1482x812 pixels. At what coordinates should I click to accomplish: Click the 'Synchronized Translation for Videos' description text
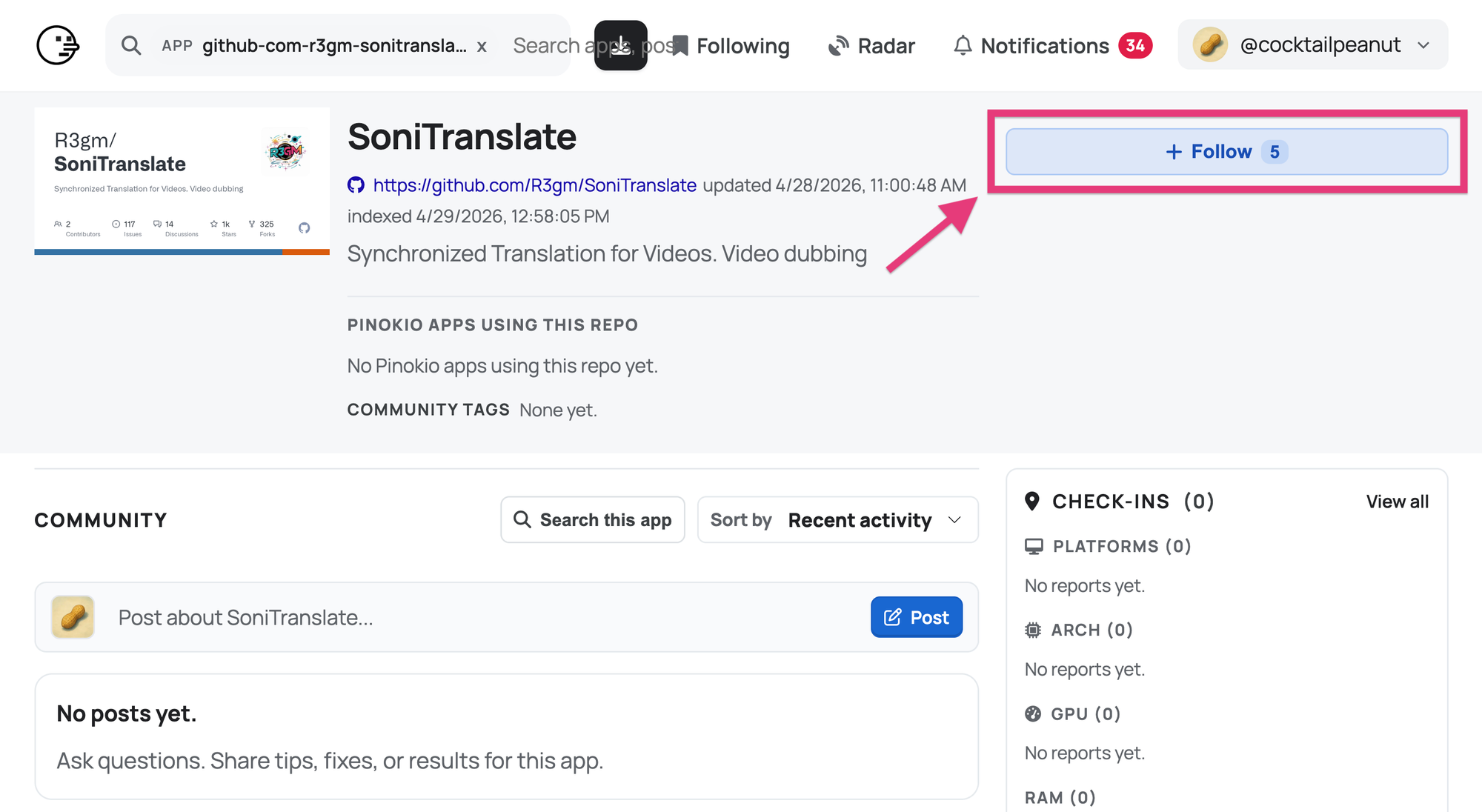tap(607, 254)
